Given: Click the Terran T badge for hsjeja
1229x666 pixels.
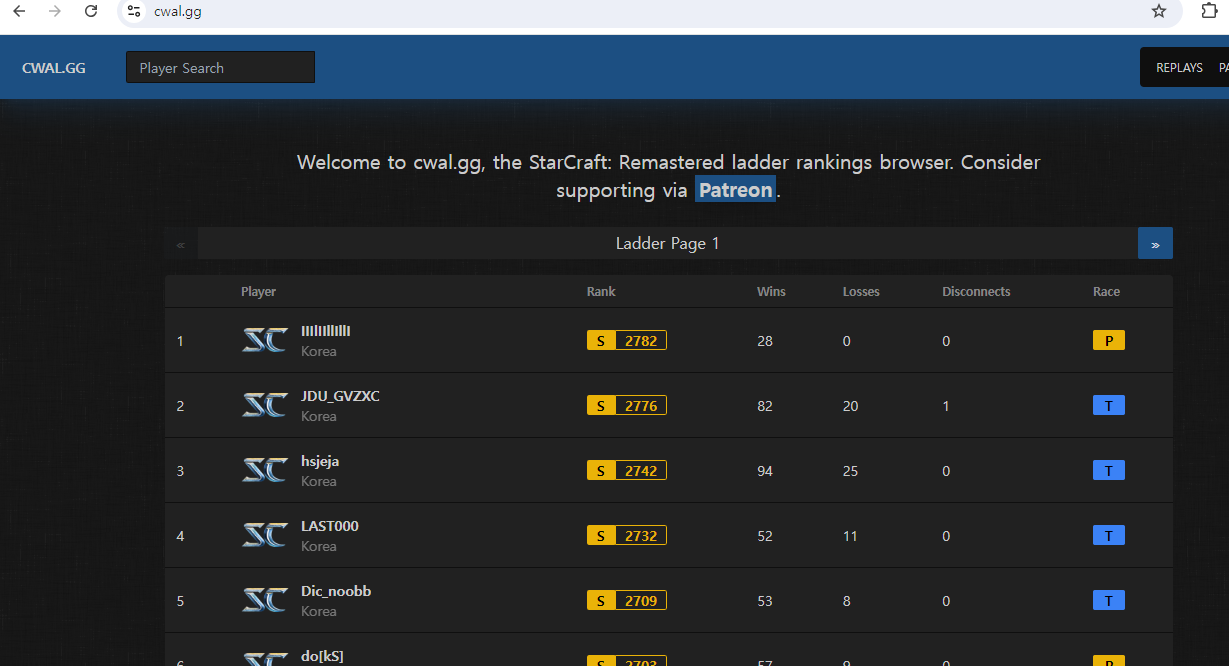Looking at the screenshot, I should tap(1109, 471).
